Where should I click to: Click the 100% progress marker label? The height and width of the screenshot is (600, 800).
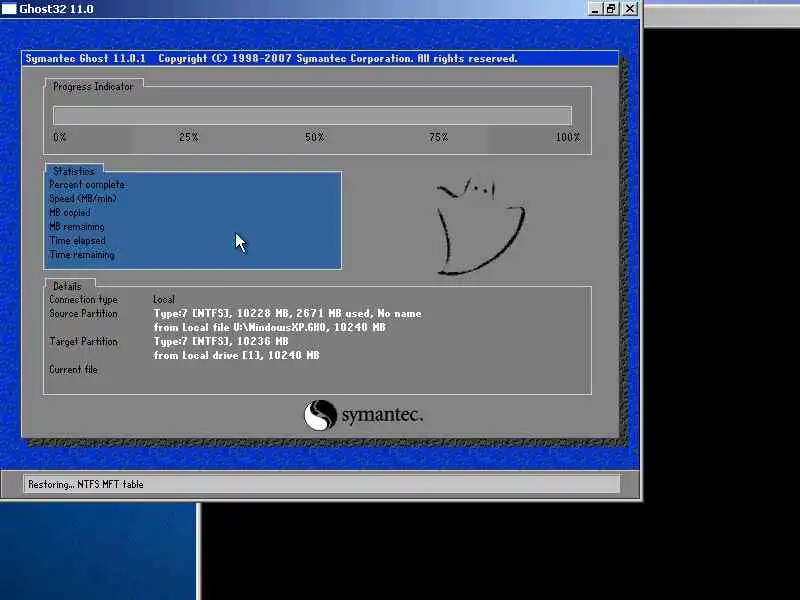[568, 137]
